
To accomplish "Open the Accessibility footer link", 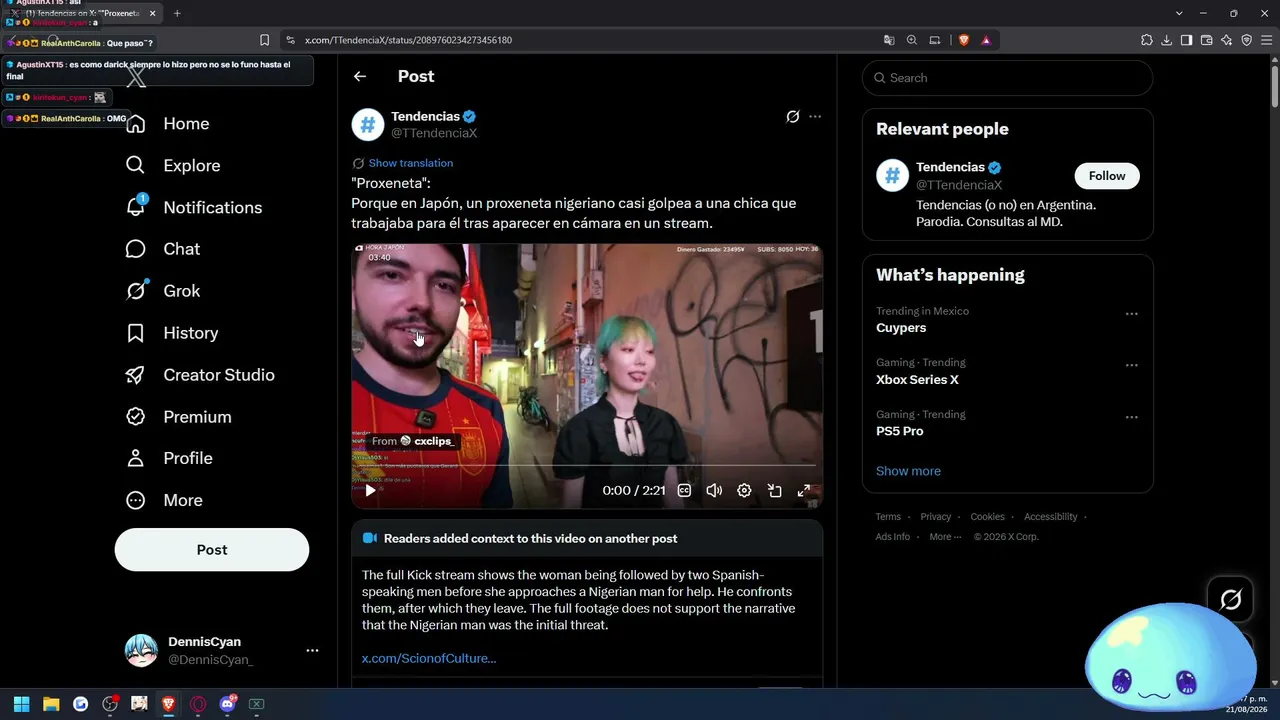I will click(x=1050, y=517).
